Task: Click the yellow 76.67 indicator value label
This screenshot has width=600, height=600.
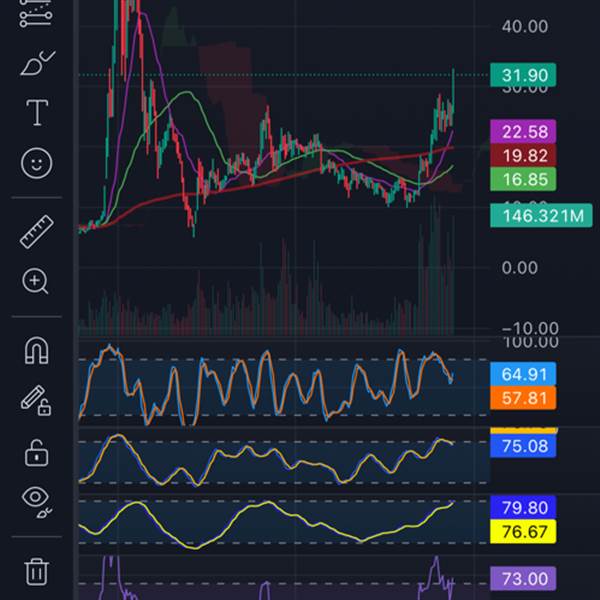Action: (523, 532)
